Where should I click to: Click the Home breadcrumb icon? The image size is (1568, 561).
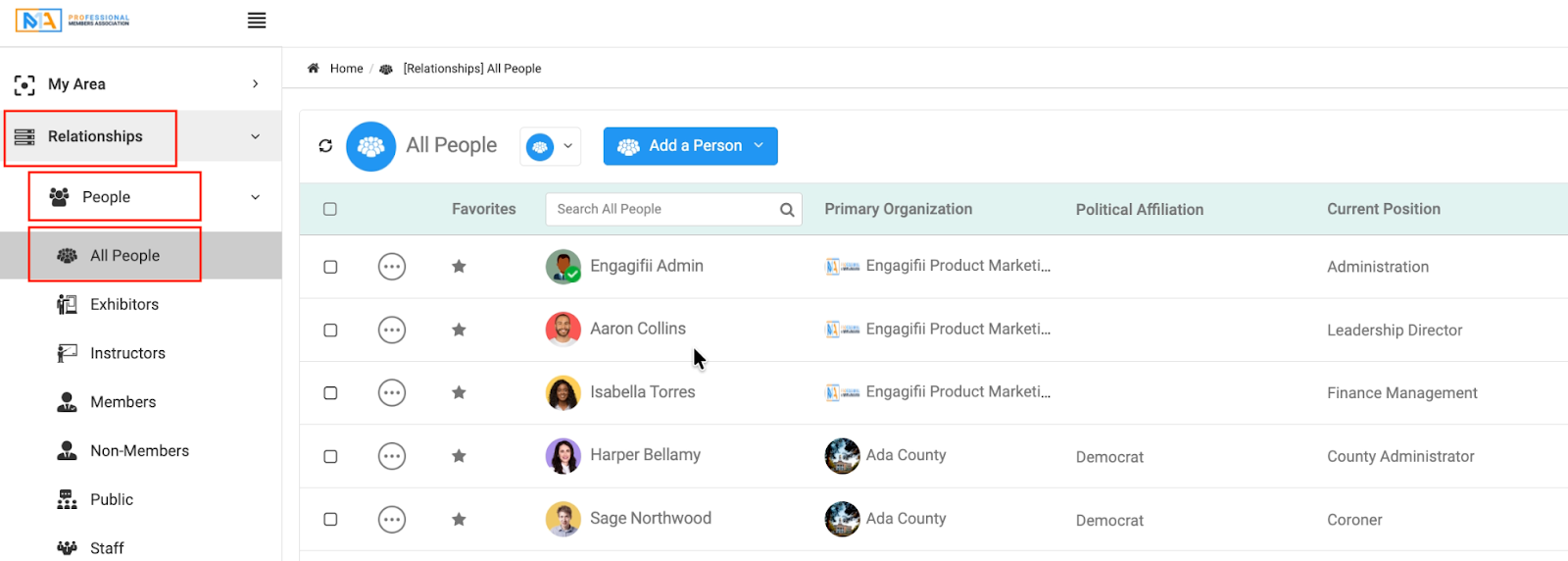(x=314, y=69)
